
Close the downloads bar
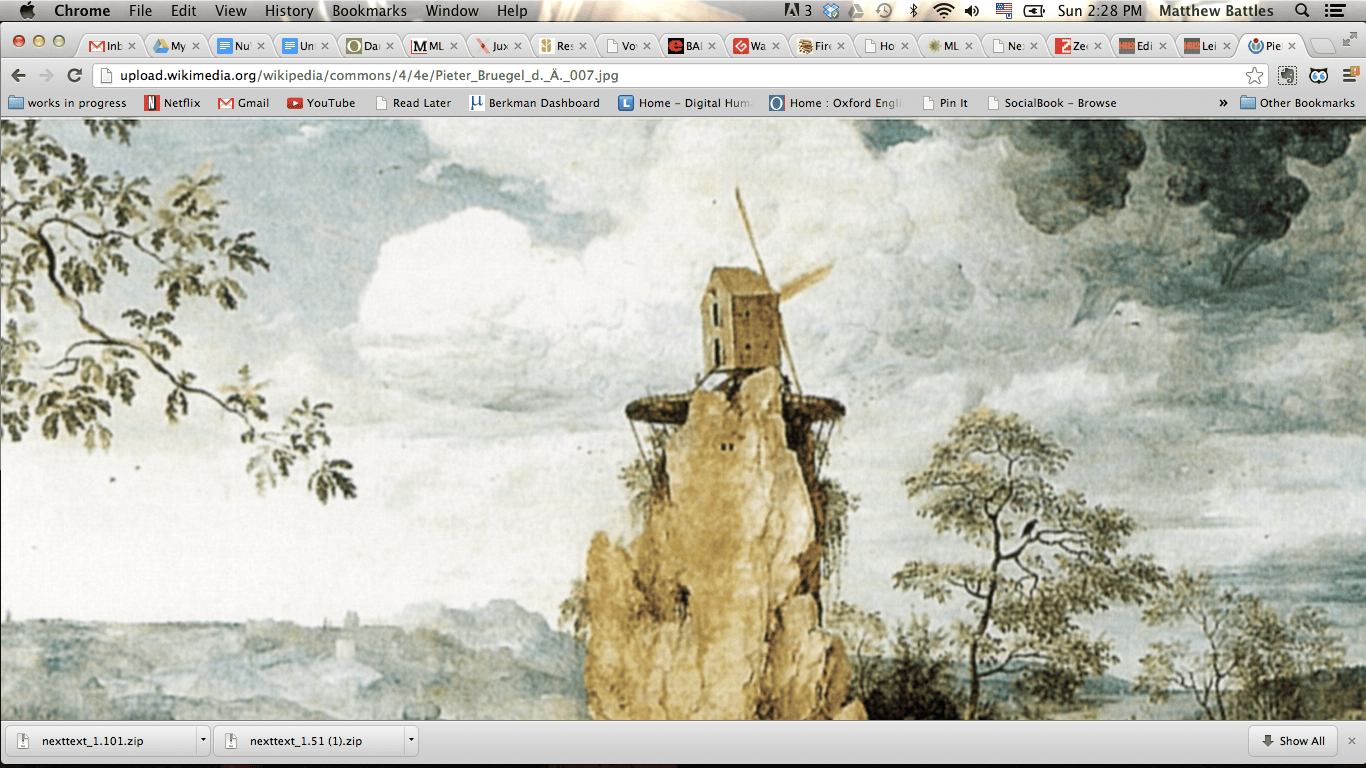(x=1352, y=741)
